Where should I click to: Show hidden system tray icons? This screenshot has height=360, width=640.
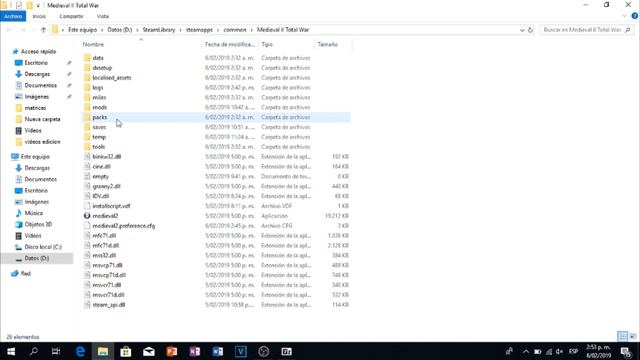pos(526,351)
